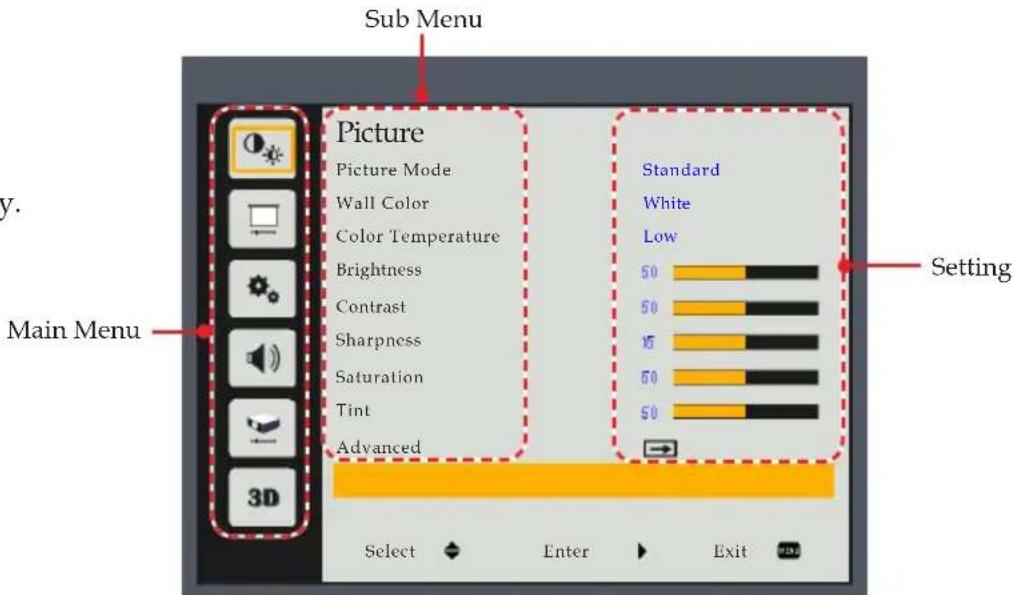Select the Saturation item
This screenshot has height=595, width=1015.
click(379, 377)
